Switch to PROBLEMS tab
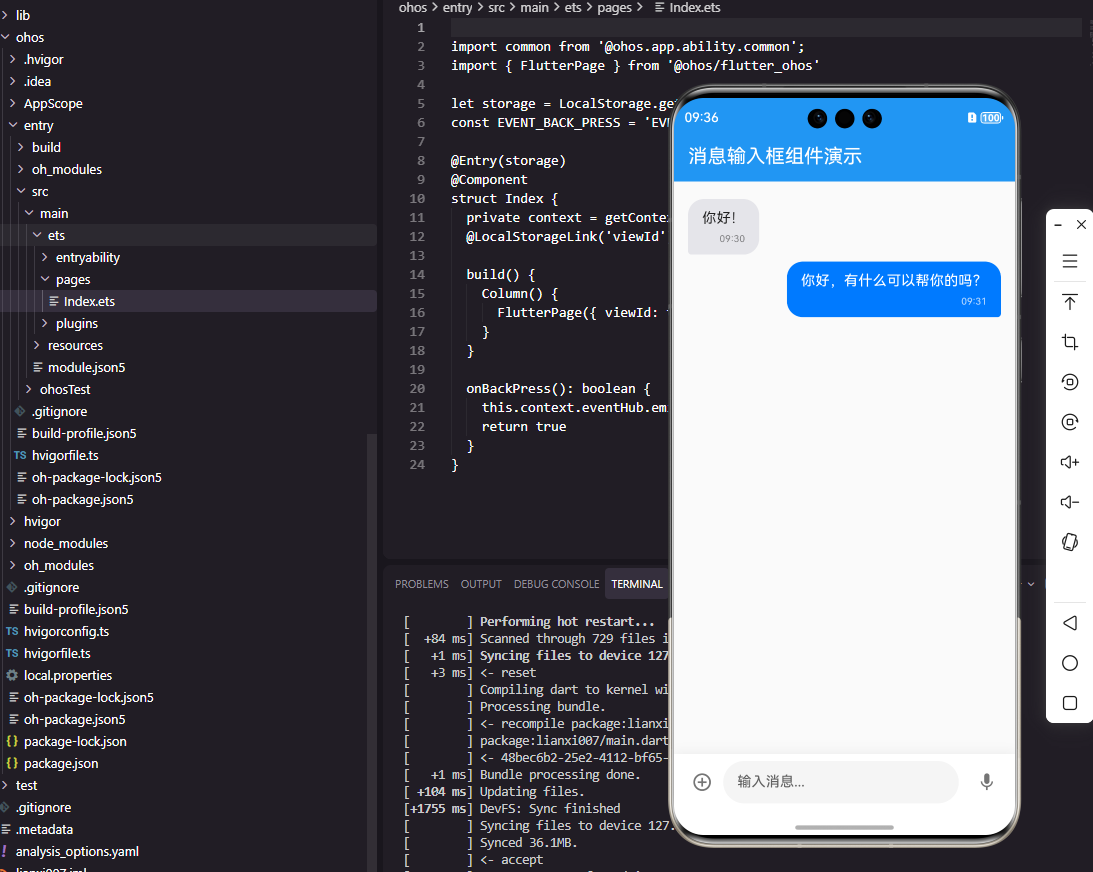Image resolution: width=1093 pixels, height=872 pixels. pyautogui.click(x=422, y=584)
